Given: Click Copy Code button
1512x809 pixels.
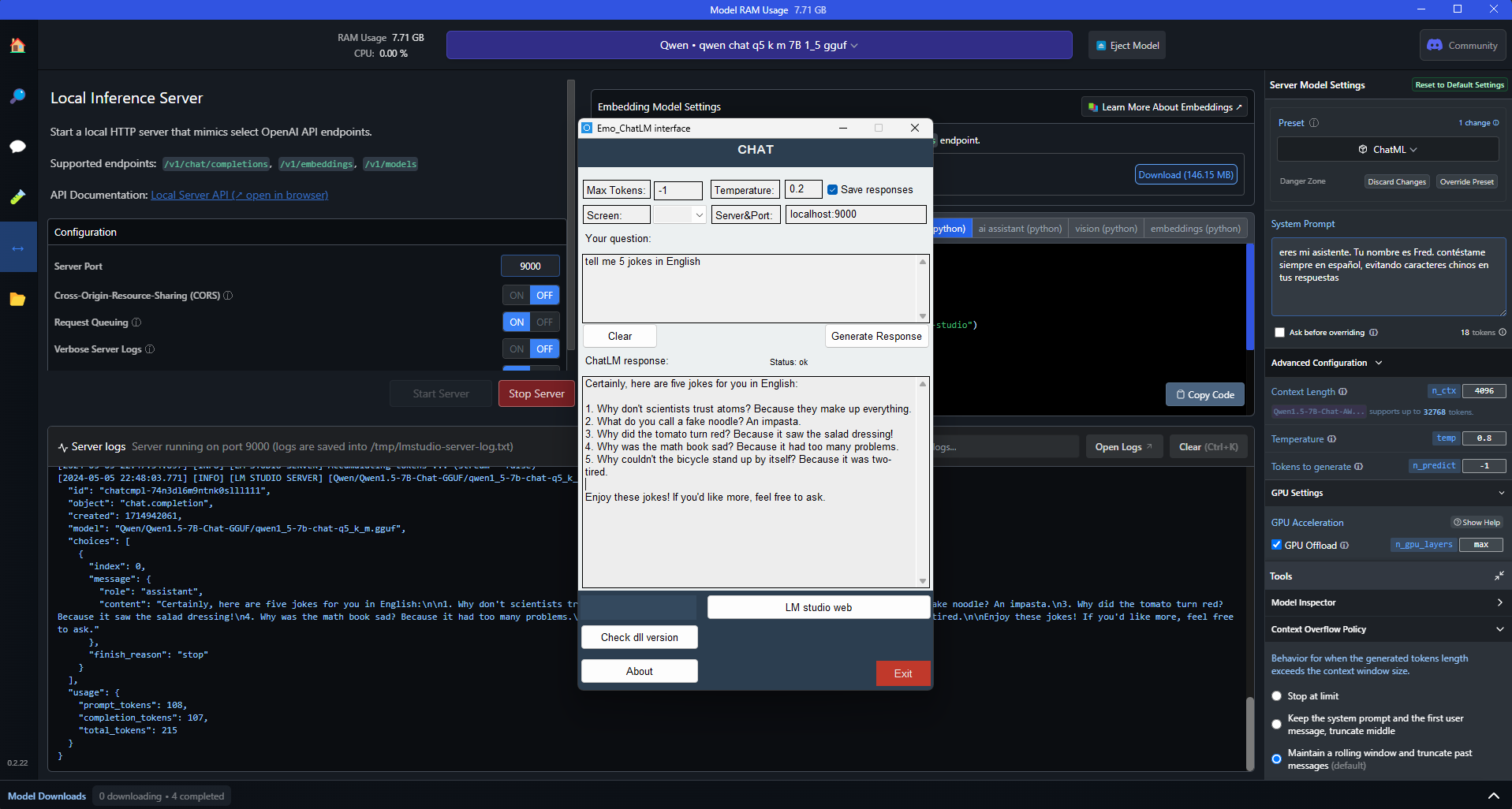Looking at the screenshot, I should (x=1205, y=395).
